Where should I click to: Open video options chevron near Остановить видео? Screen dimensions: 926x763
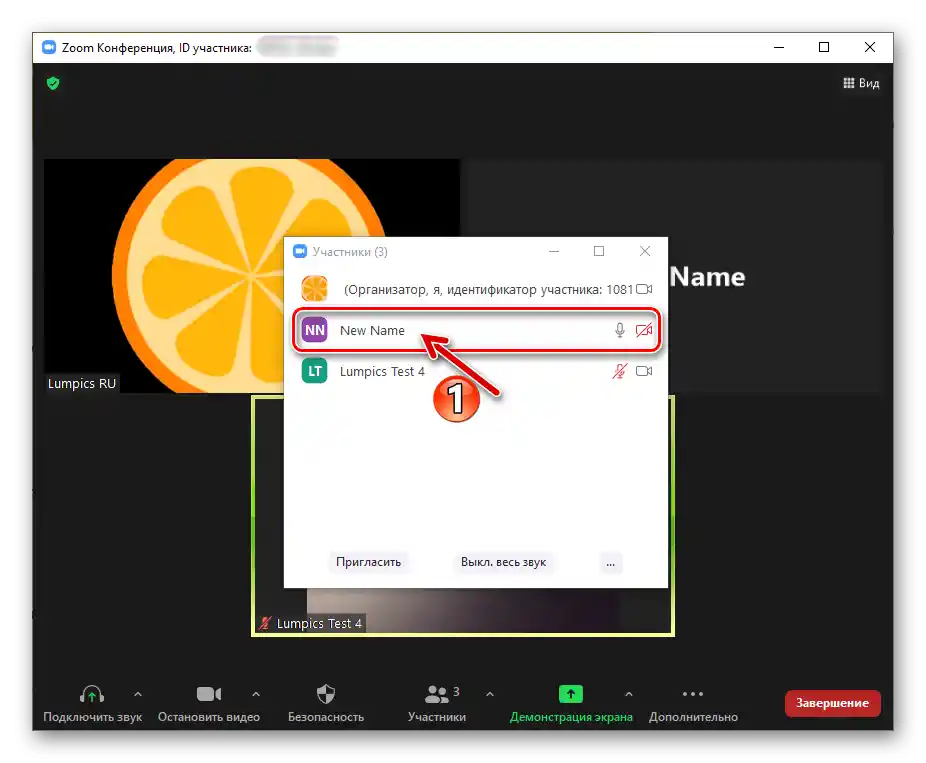256,693
